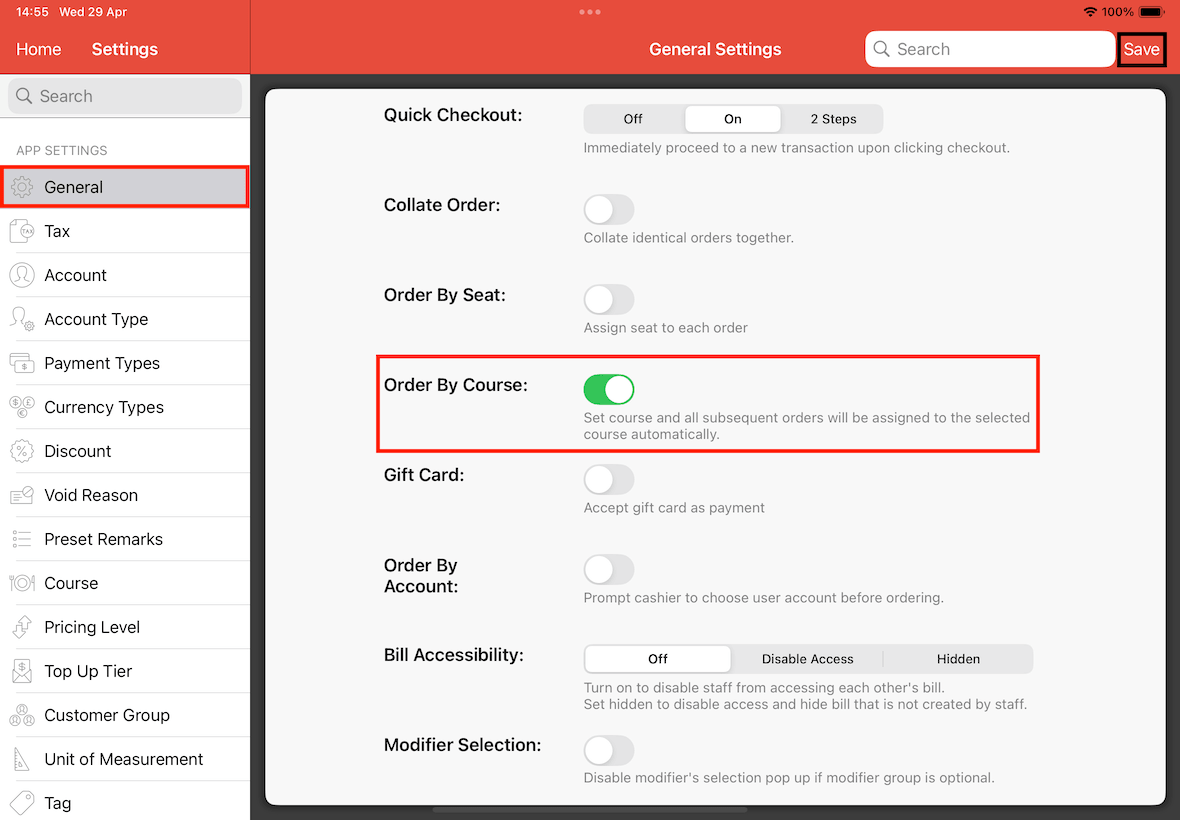This screenshot has height=820, width=1180.
Task: Tap the three-dot multitasking indicator
Action: pyautogui.click(x=590, y=12)
